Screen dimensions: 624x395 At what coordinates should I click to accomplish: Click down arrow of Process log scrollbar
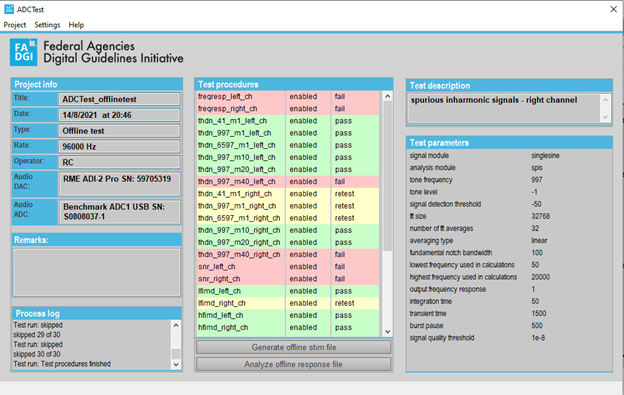pos(176,364)
